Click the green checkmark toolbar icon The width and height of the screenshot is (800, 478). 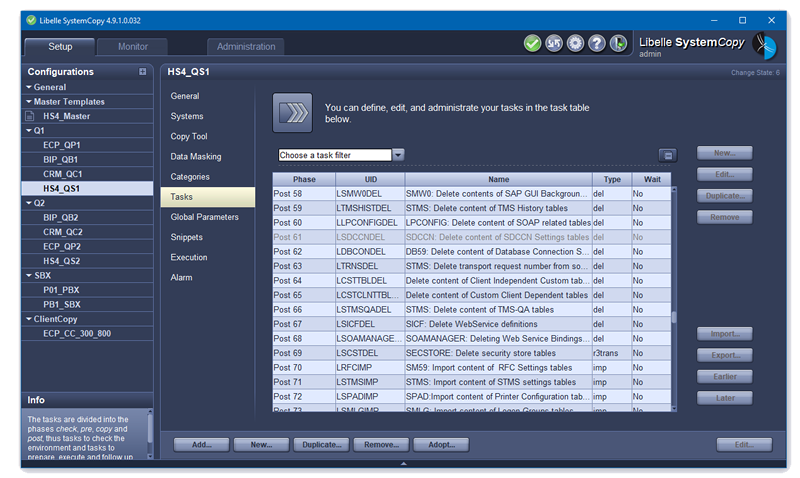pos(532,43)
